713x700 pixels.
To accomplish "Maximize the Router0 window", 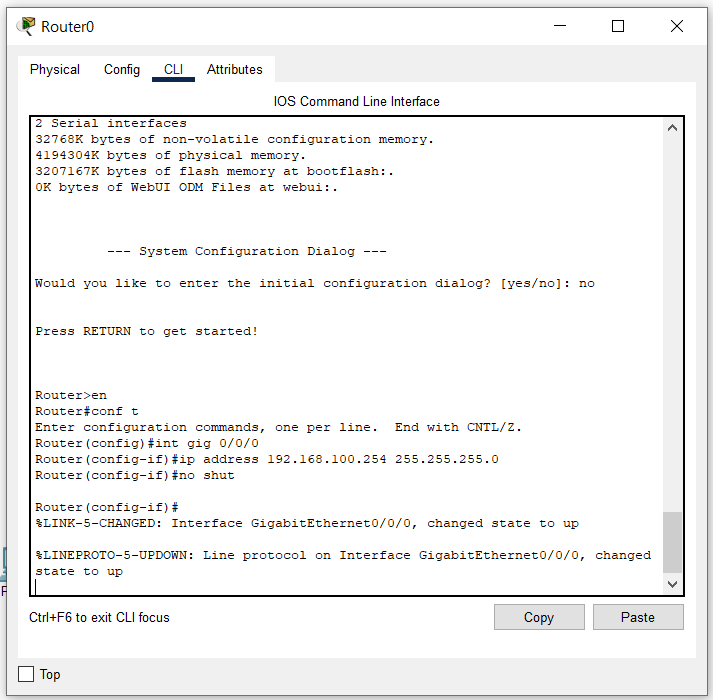I will (x=618, y=26).
